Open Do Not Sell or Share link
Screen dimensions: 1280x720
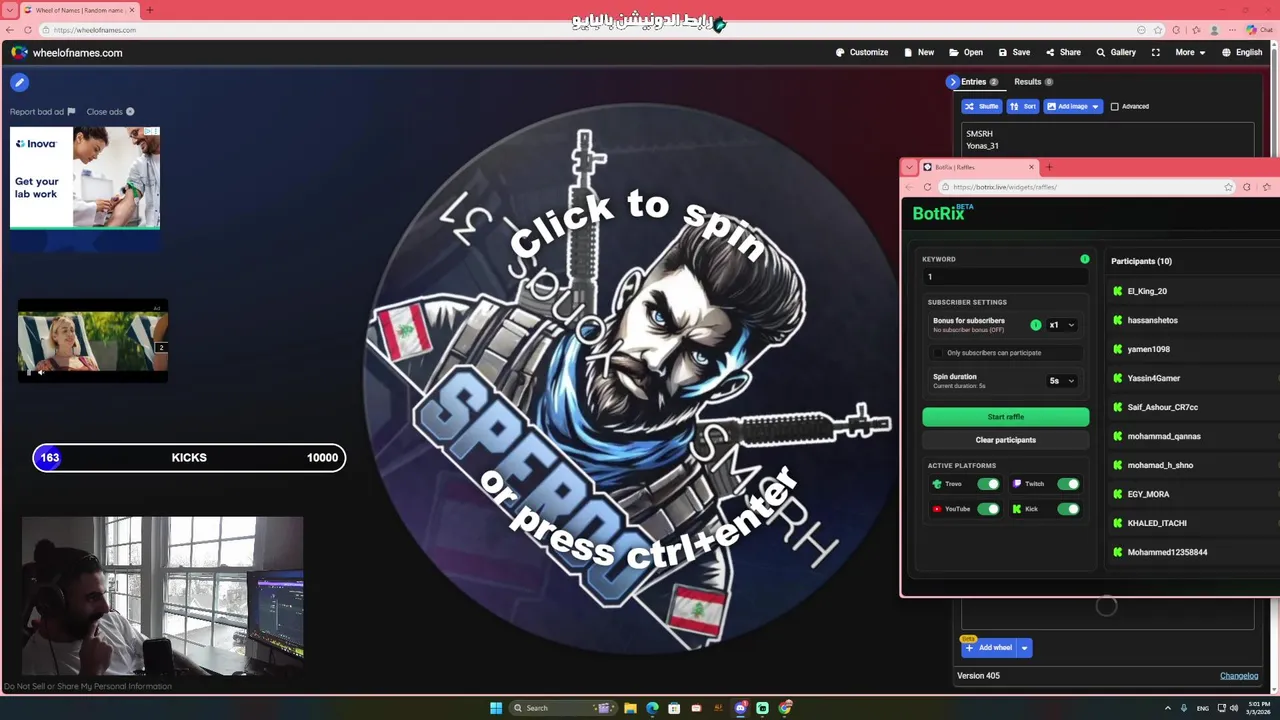tap(88, 686)
